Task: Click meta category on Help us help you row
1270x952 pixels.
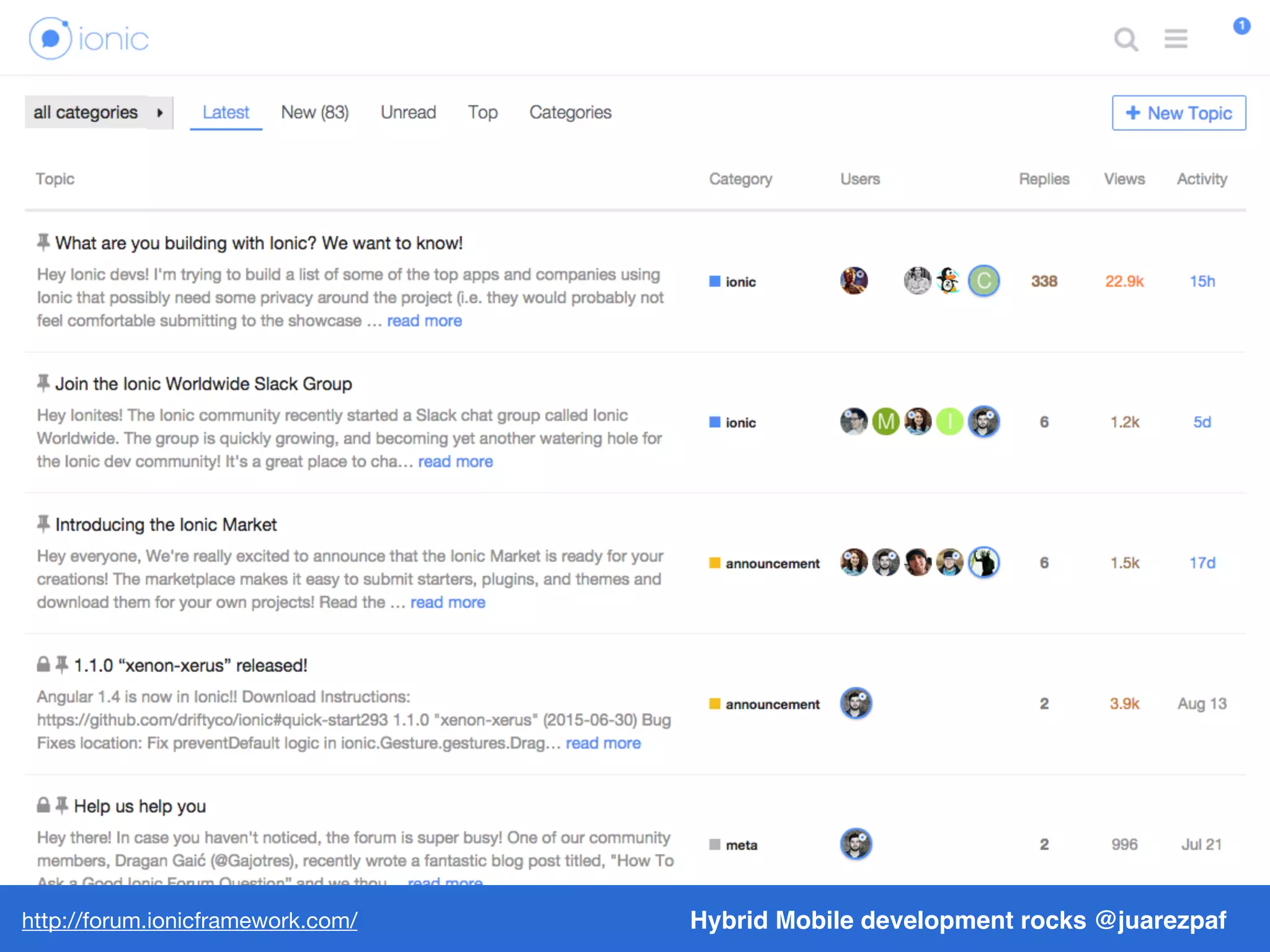Action: point(733,844)
